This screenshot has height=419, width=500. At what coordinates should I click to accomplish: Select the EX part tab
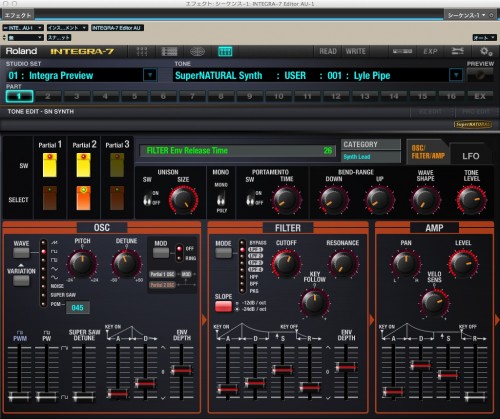tap(480, 96)
